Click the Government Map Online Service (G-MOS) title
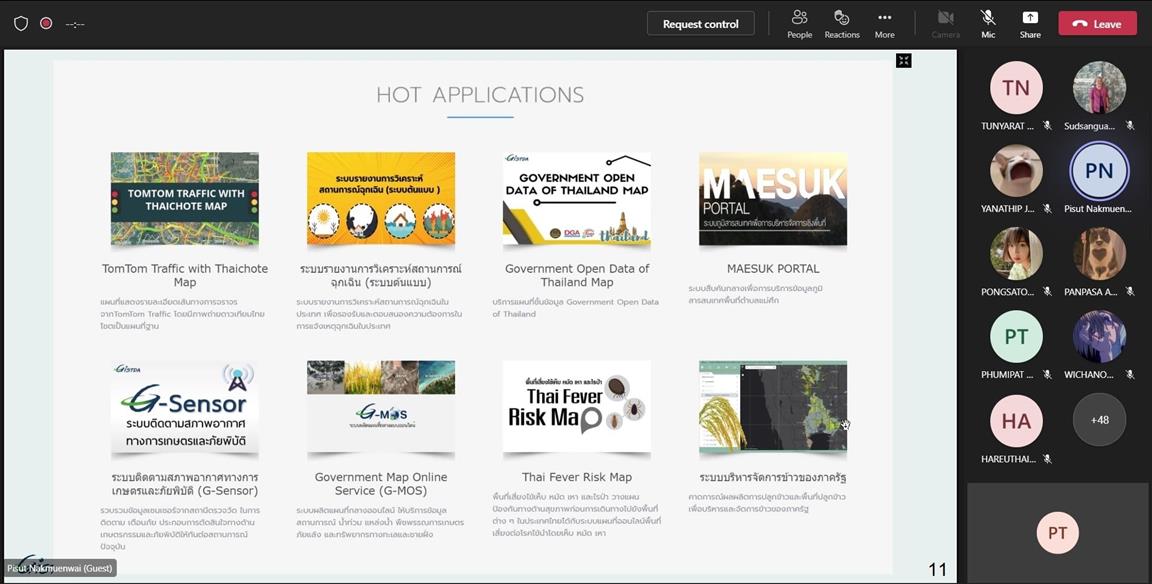This screenshot has height=584, width=1152. tap(381, 483)
